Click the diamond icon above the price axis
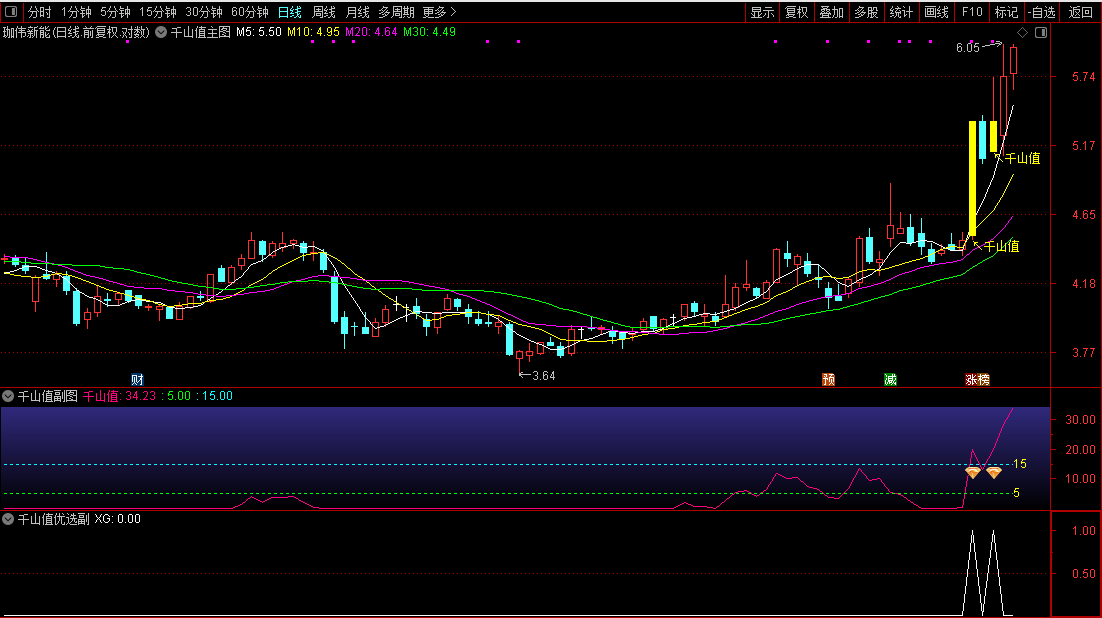Image resolution: width=1102 pixels, height=618 pixels. [x=1023, y=32]
